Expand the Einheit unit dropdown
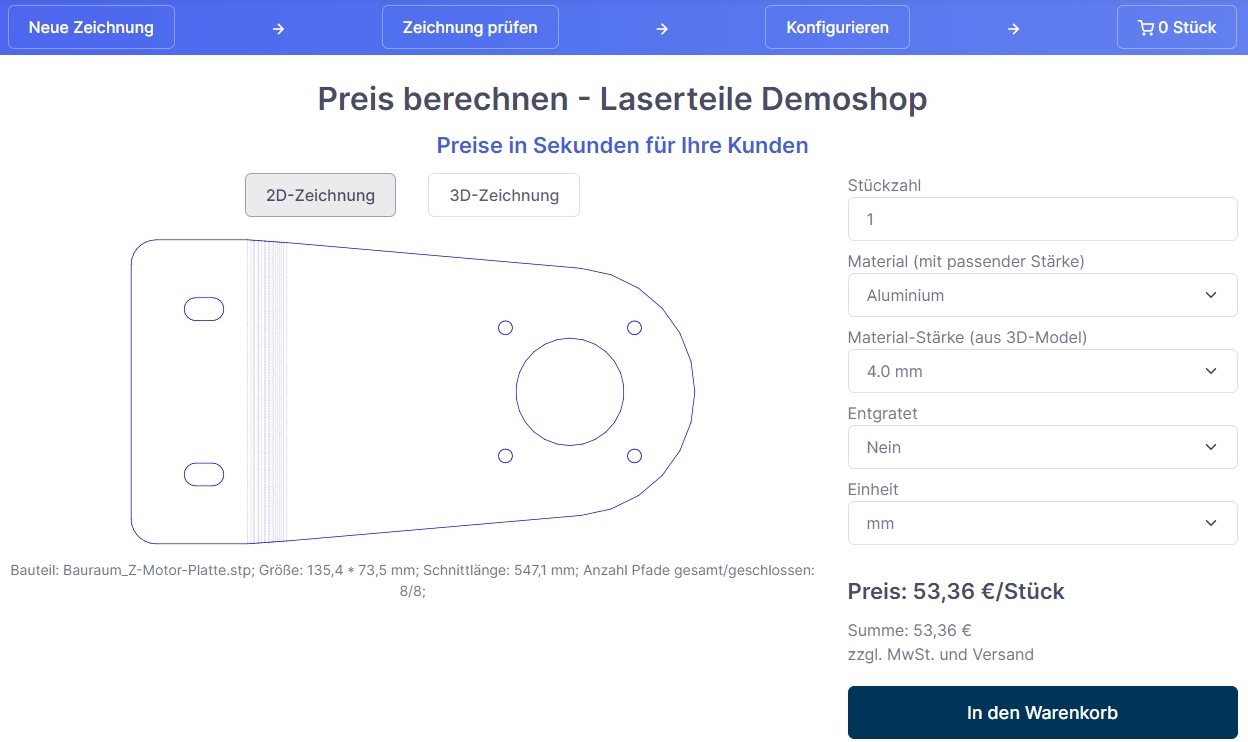The image size is (1248, 742). click(x=1042, y=523)
